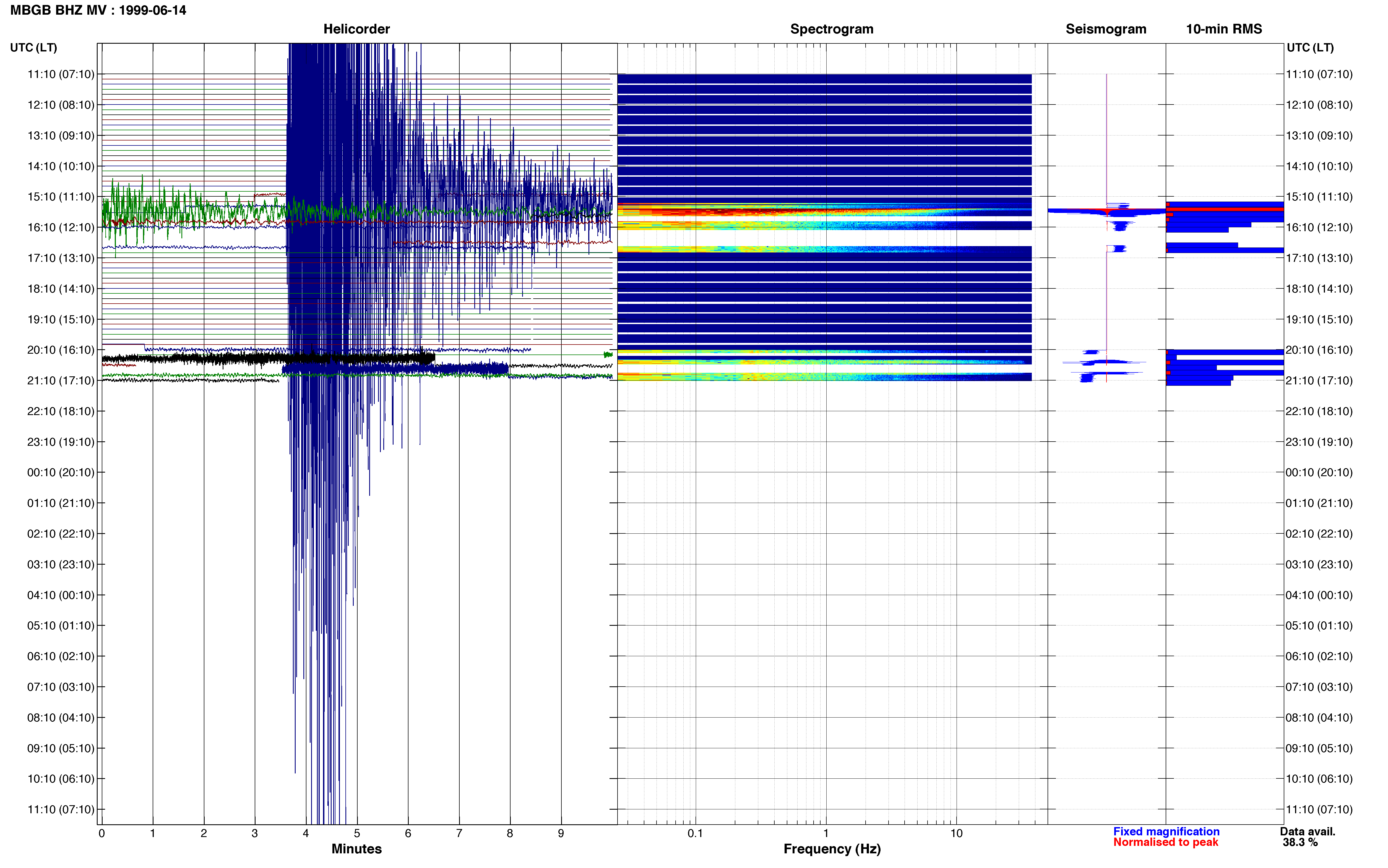Click the 'Helicorder' panel heading
This screenshot has width=1388, height=868.
point(356,29)
